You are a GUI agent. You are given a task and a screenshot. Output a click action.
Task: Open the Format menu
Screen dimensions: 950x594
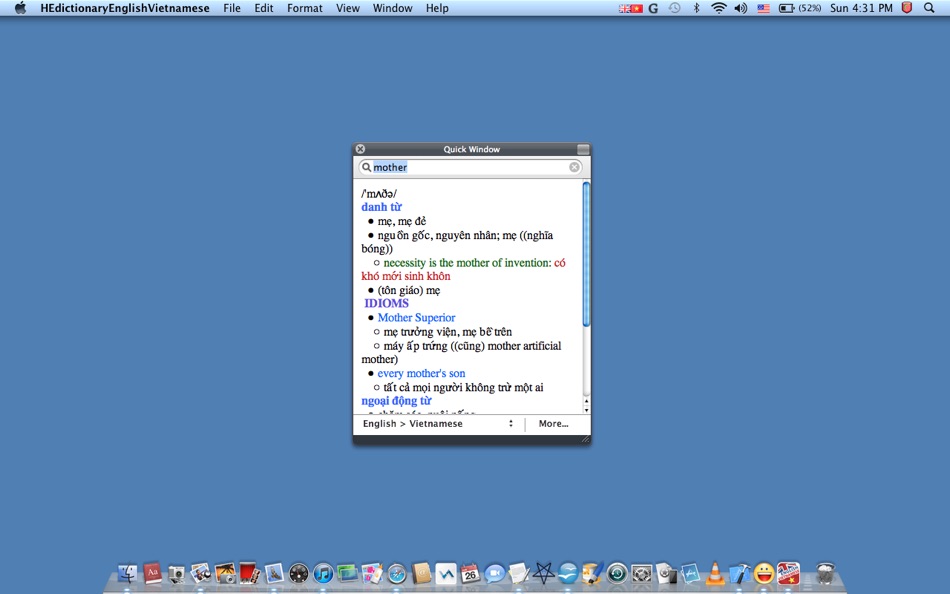pyautogui.click(x=305, y=8)
